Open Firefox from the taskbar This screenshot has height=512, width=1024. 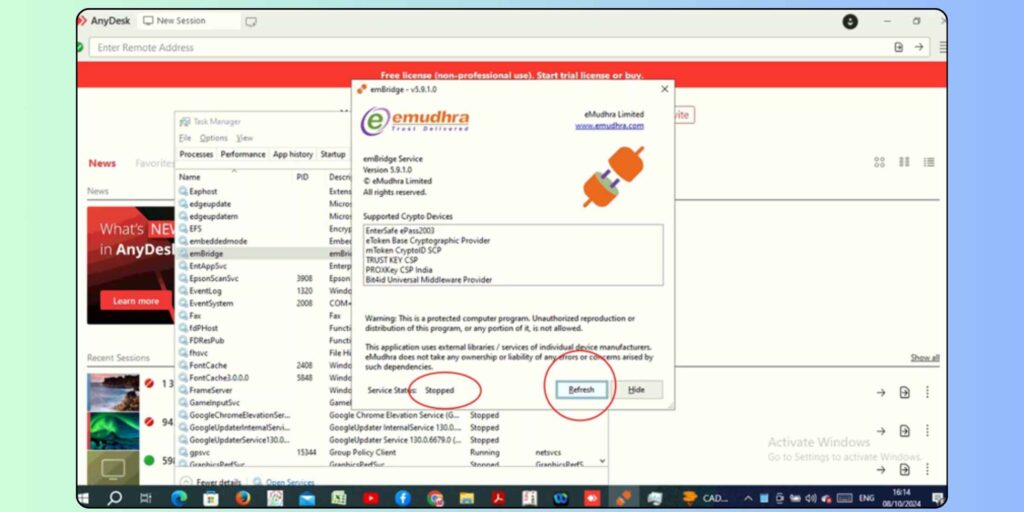coord(242,498)
